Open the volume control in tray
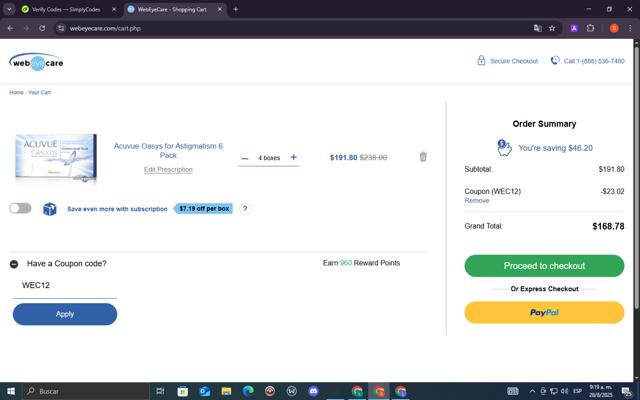Image resolution: width=640 pixels, height=400 pixels. tap(564, 391)
